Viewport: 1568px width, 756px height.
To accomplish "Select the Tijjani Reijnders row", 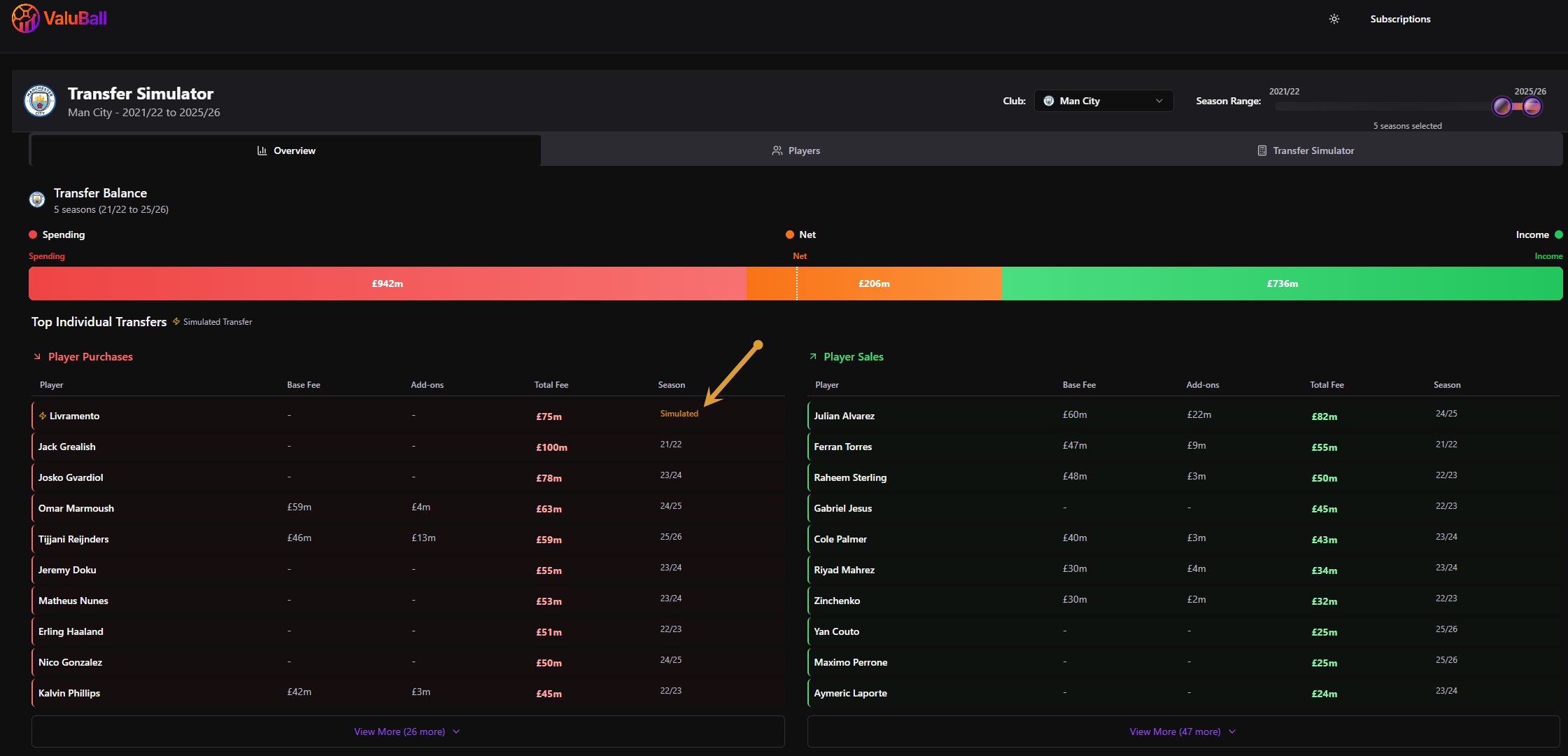I will click(408, 539).
